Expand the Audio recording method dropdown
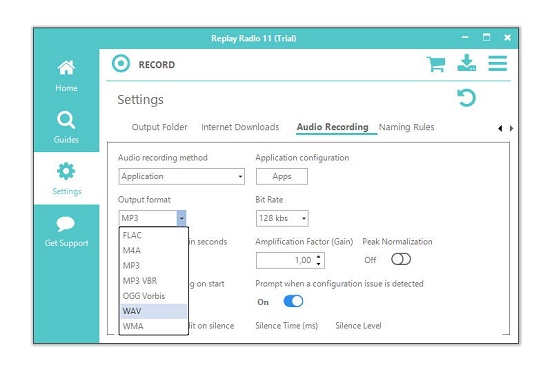550x376 pixels. click(181, 176)
